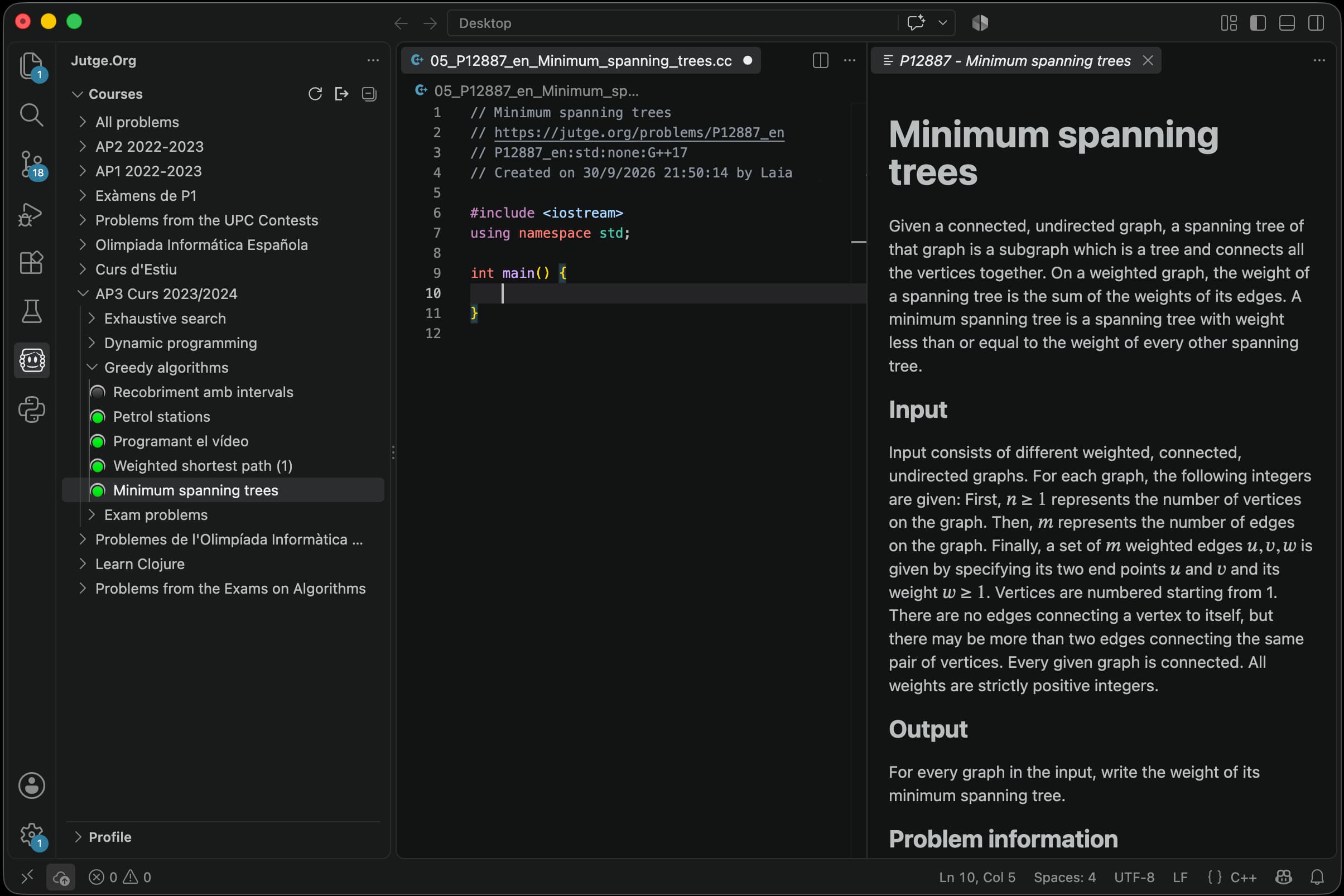This screenshot has width=1344, height=896.
Task: Open the Search view icon
Action: coord(31,115)
